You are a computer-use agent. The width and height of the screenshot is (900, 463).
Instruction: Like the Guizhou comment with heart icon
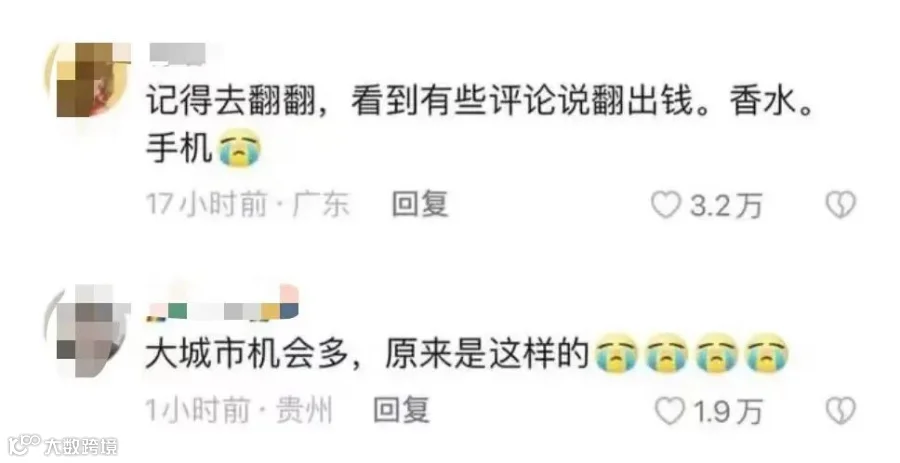tap(670, 411)
